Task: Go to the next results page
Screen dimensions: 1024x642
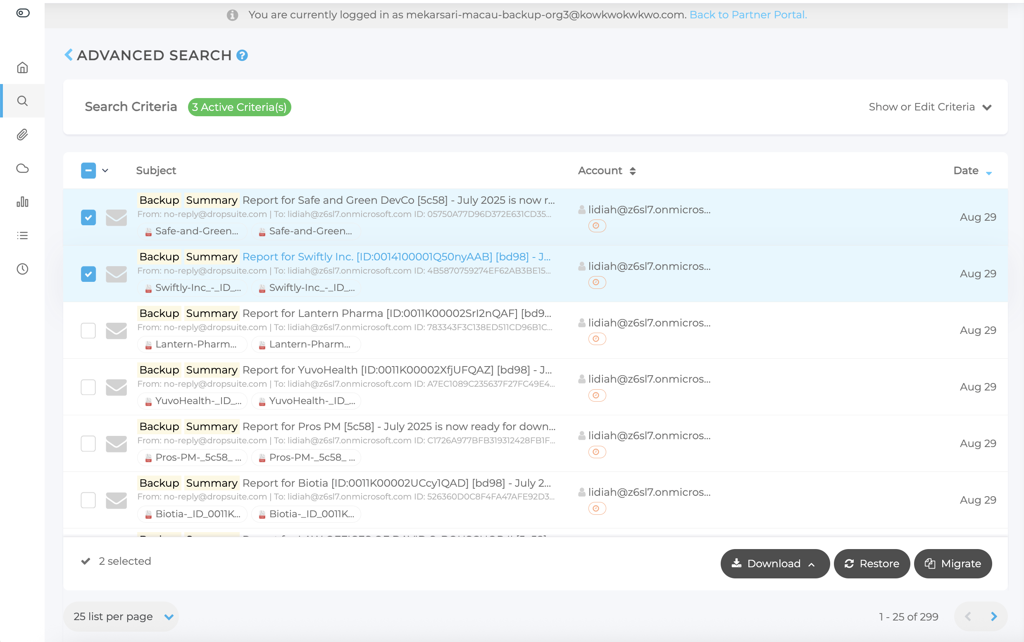Action: pos(993,617)
